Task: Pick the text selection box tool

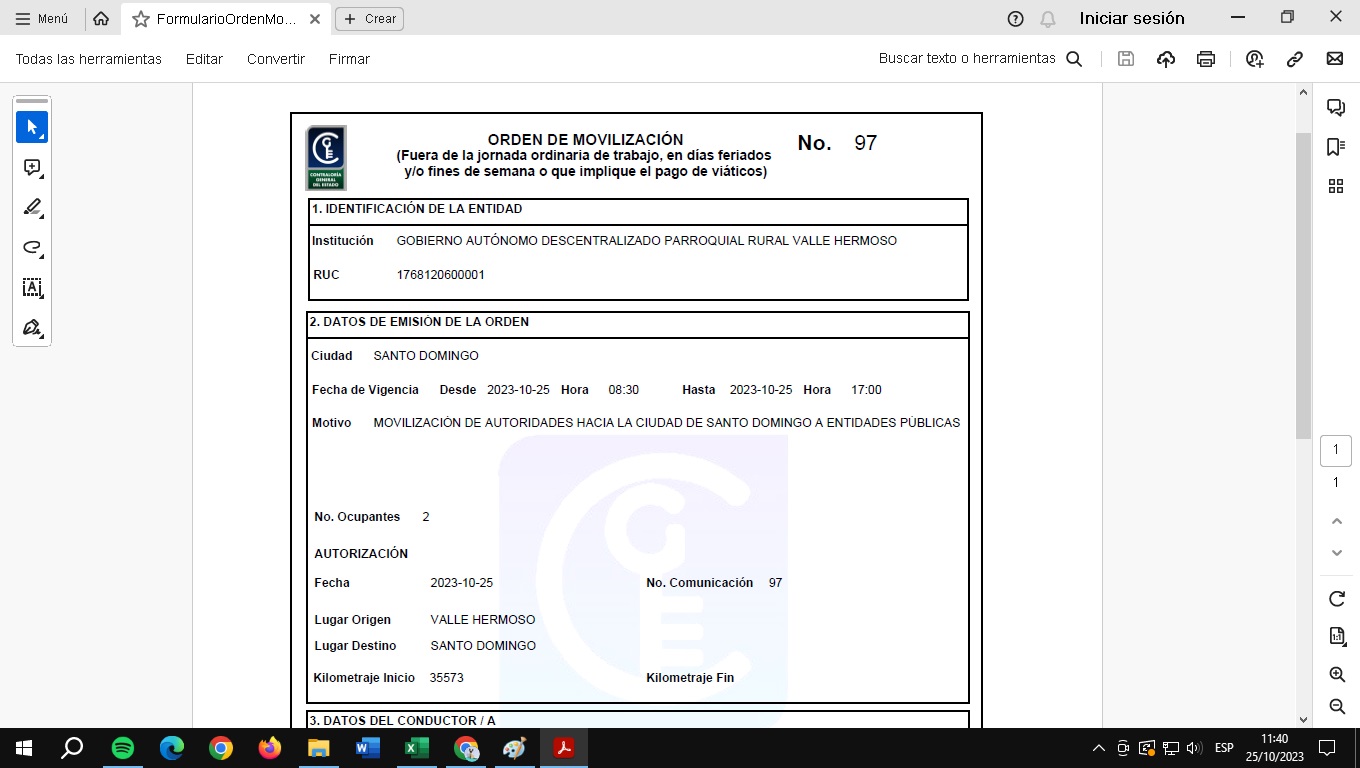Action: coord(32,288)
